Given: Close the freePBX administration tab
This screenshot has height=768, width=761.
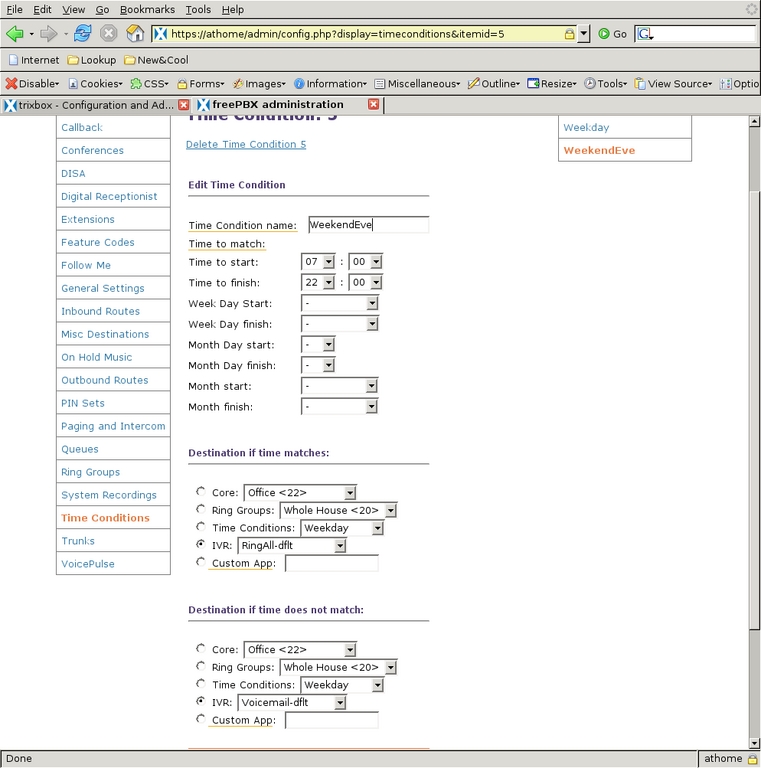Looking at the screenshot, I should pos(373,104).
